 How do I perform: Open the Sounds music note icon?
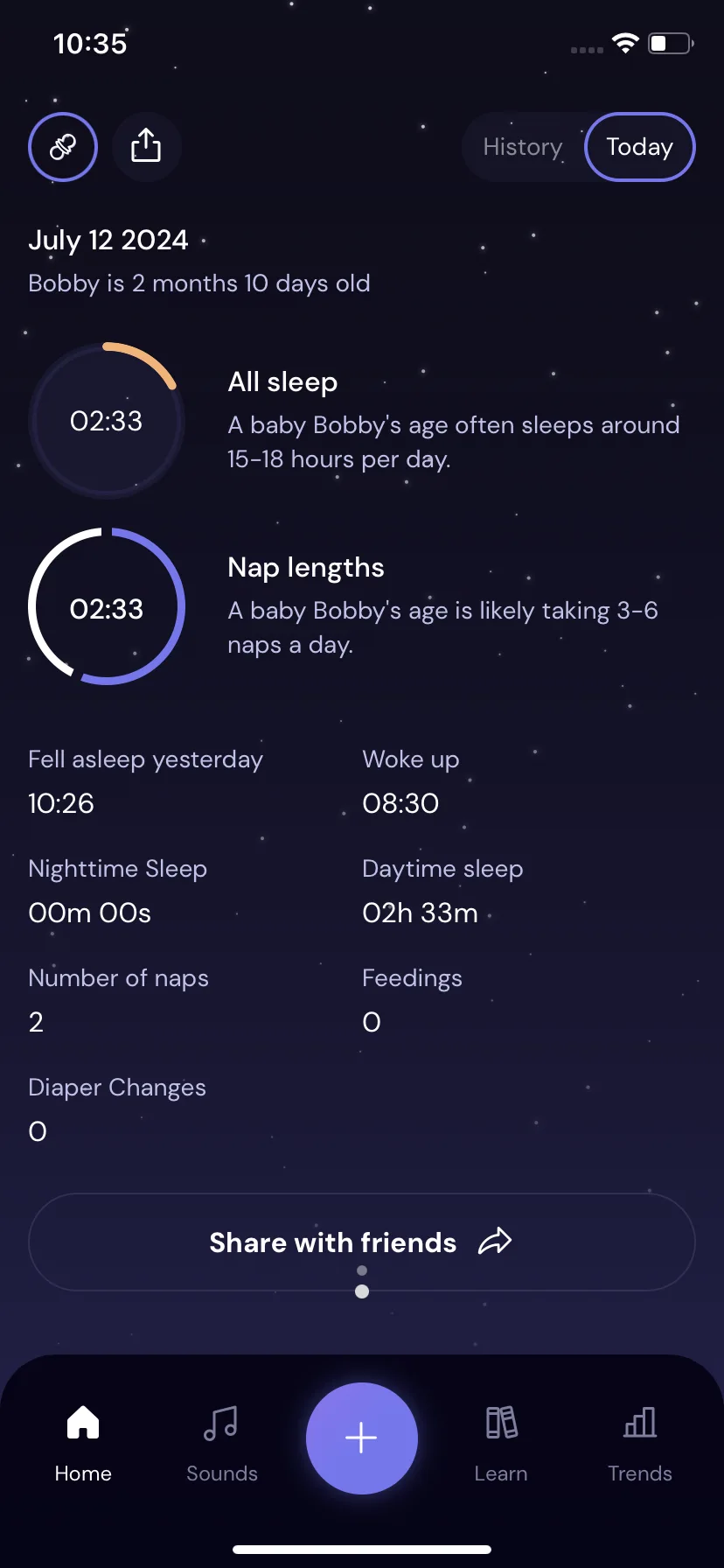221,1423
